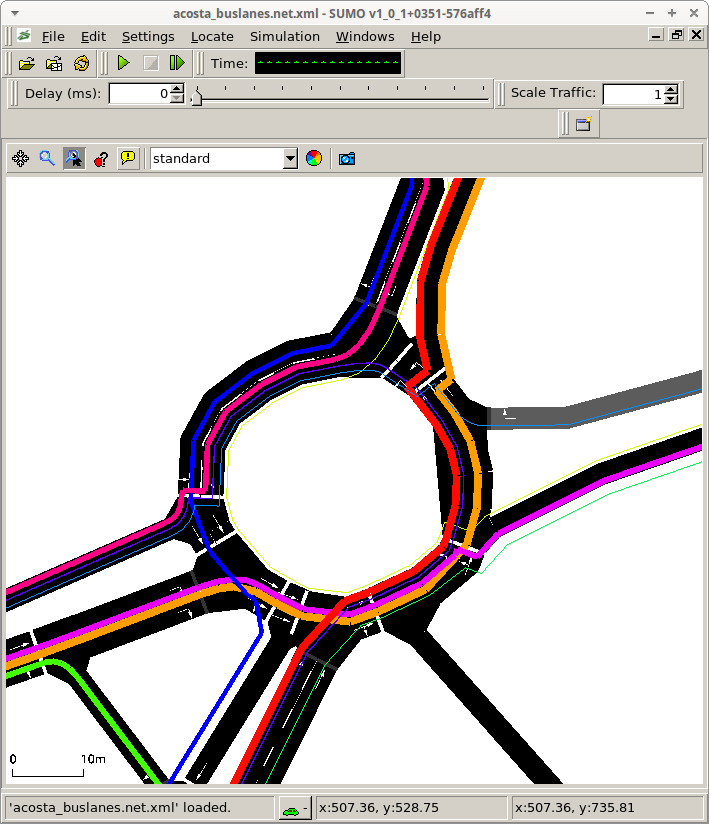Start the simulation with the Run button
Image resolution: width=709 pixels, height=824 pixels.
click(123, 63)
